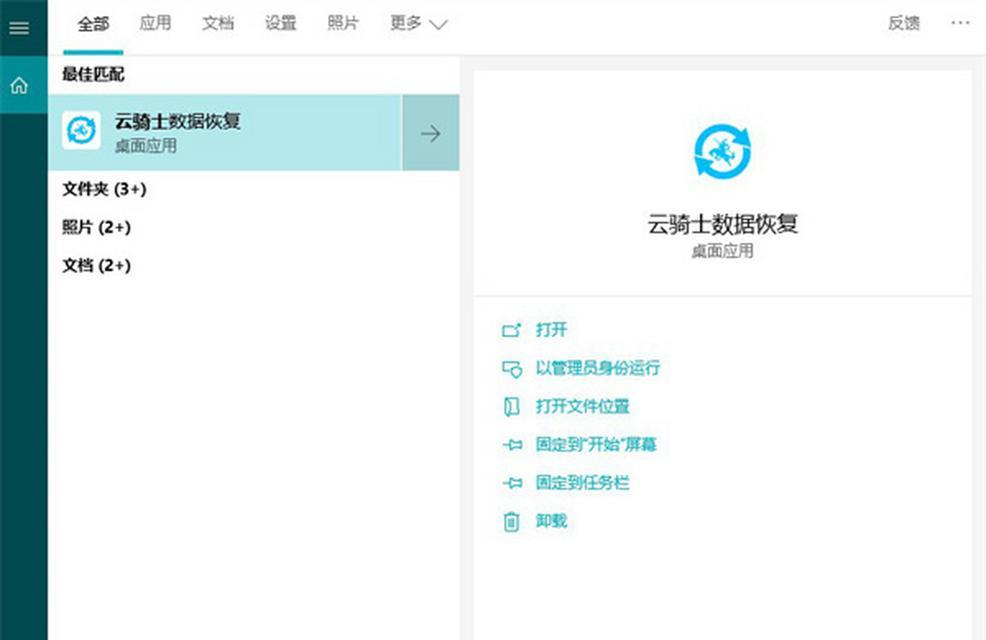Click the 反馈 link

[x=904, y=23]
